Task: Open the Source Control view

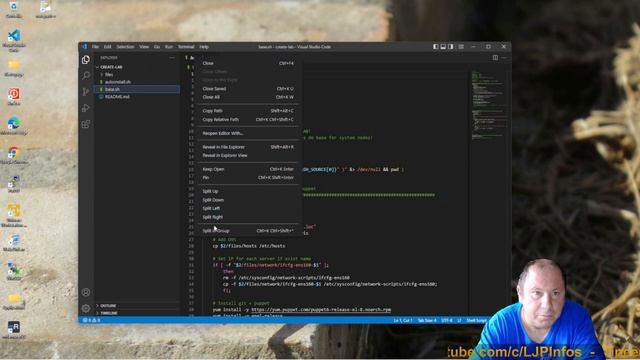Action: [x=86, y=91]
